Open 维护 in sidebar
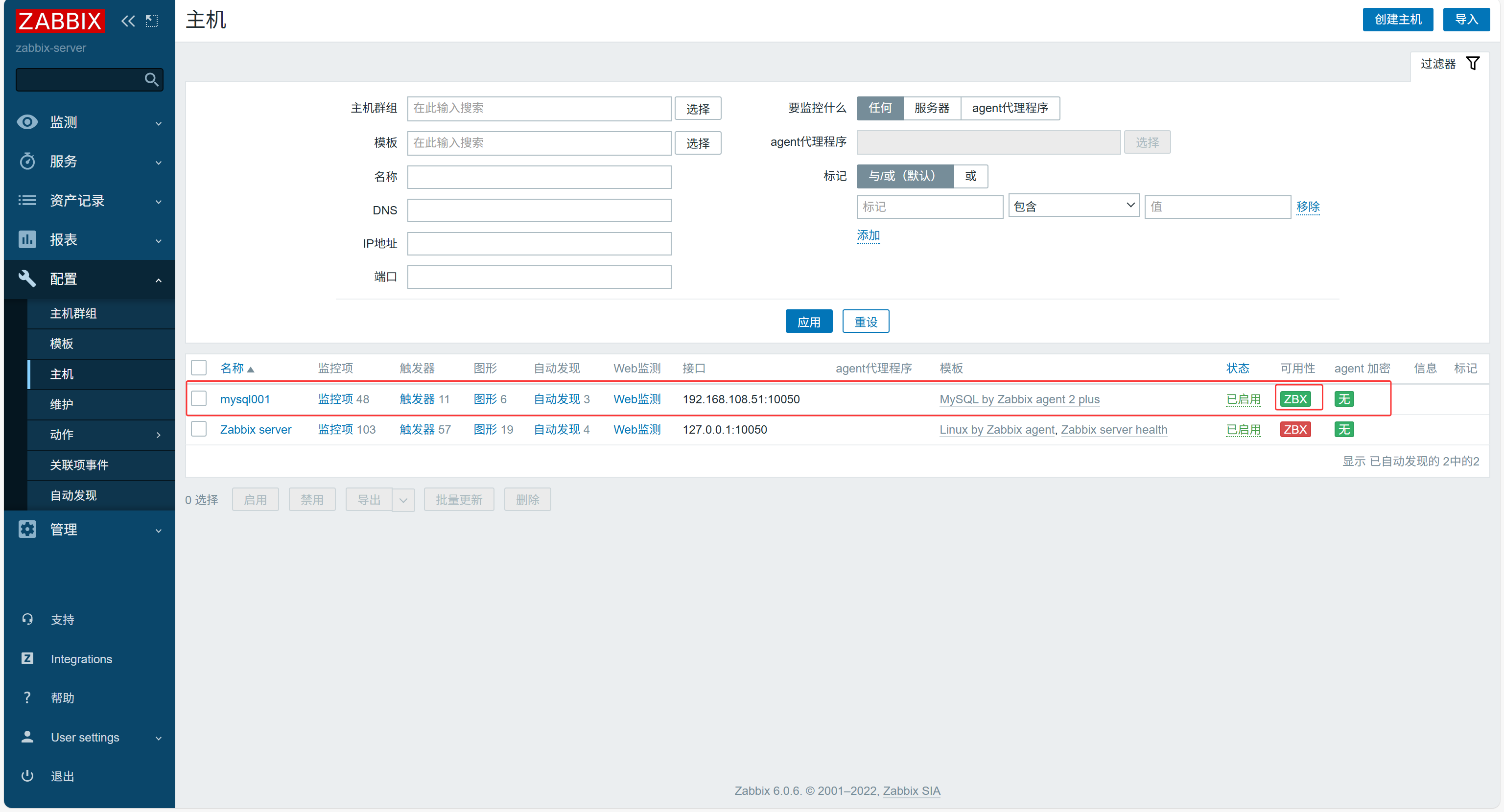The width and height of the screenshot is (1504, 812). coord(61,404)
